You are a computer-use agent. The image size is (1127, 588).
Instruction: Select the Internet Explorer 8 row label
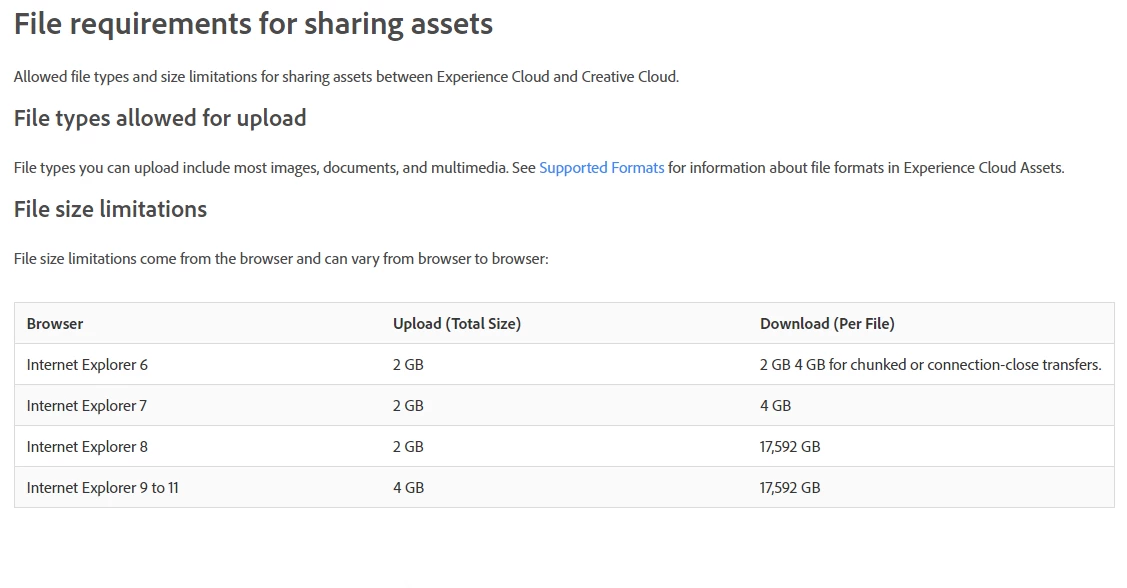(x=87, y=447)
